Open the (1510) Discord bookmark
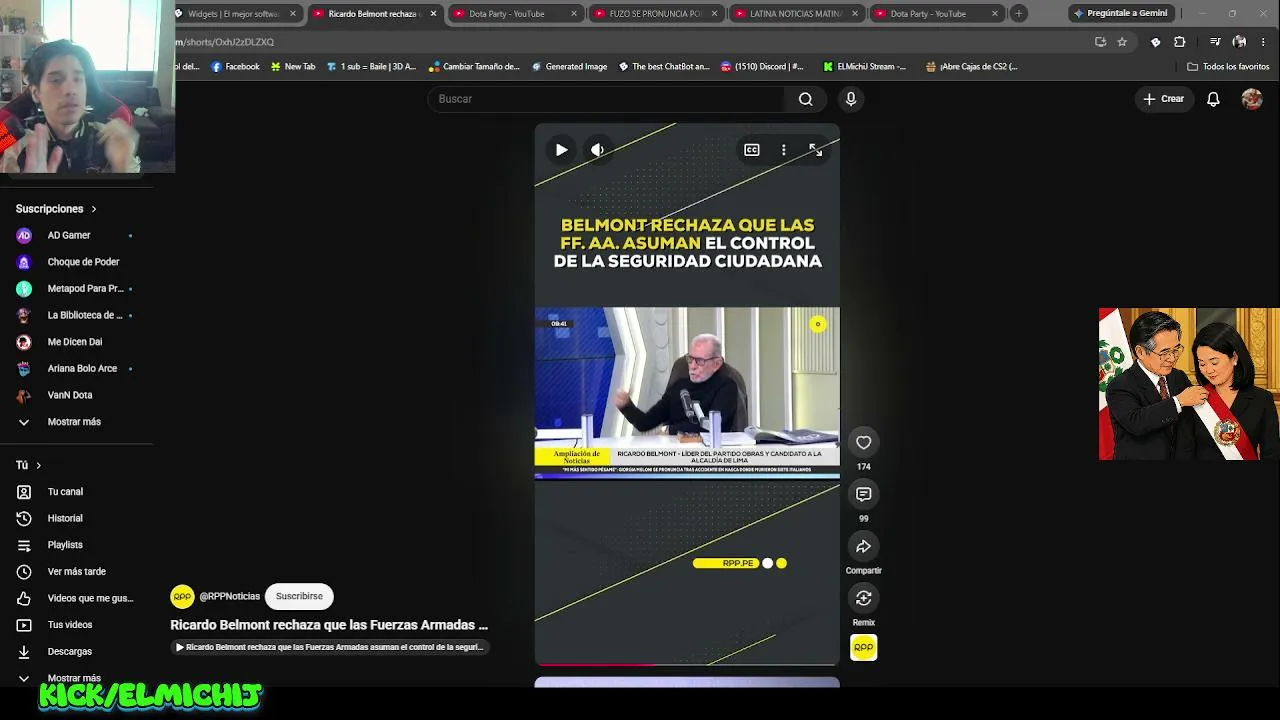Screen dimensions: 1280x720 (761, 67)
